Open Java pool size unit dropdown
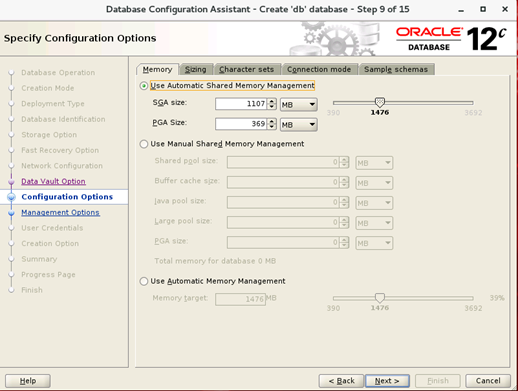518x391 pixels. (374, 203)
